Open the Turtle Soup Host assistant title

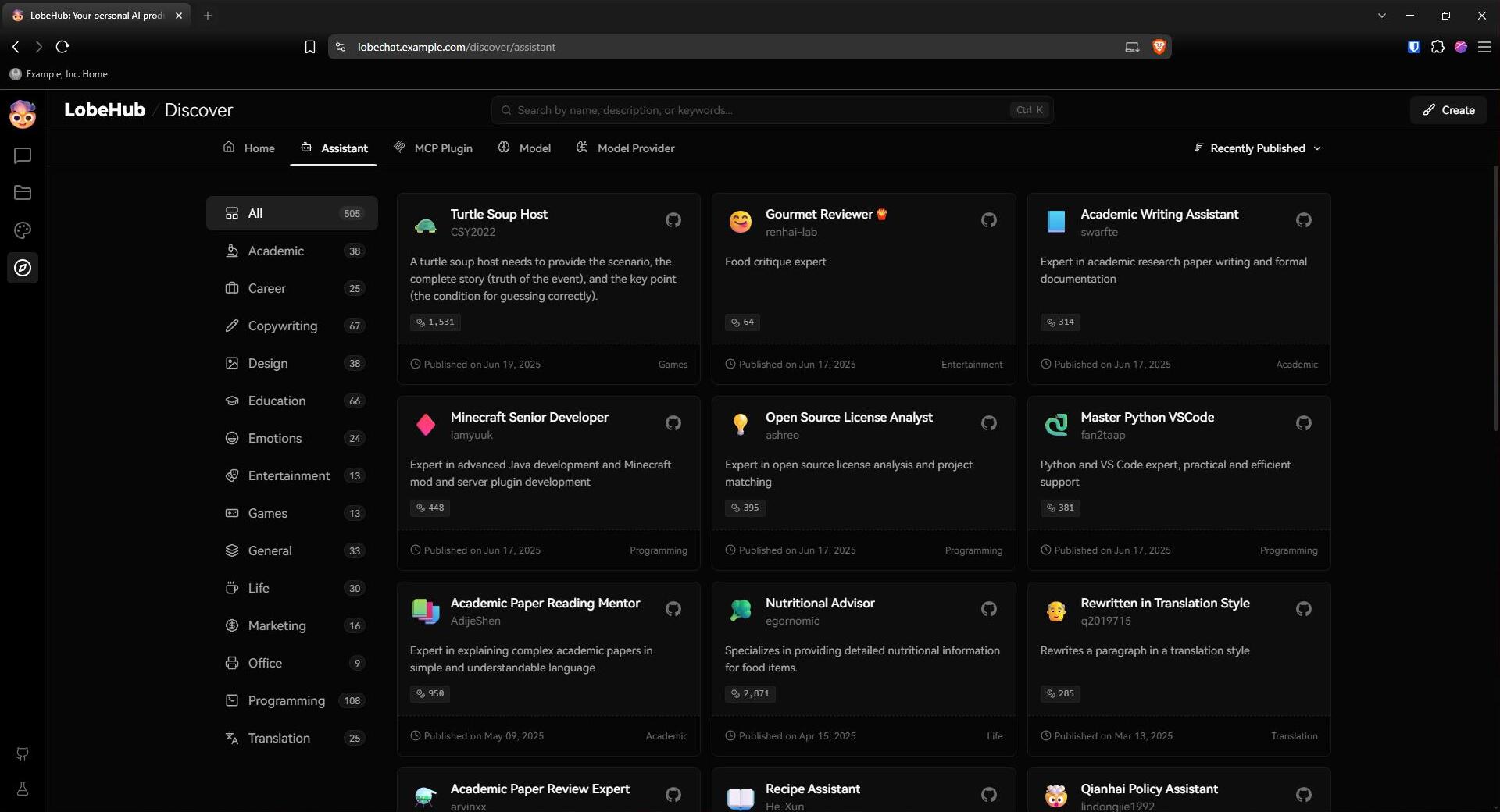498,214
